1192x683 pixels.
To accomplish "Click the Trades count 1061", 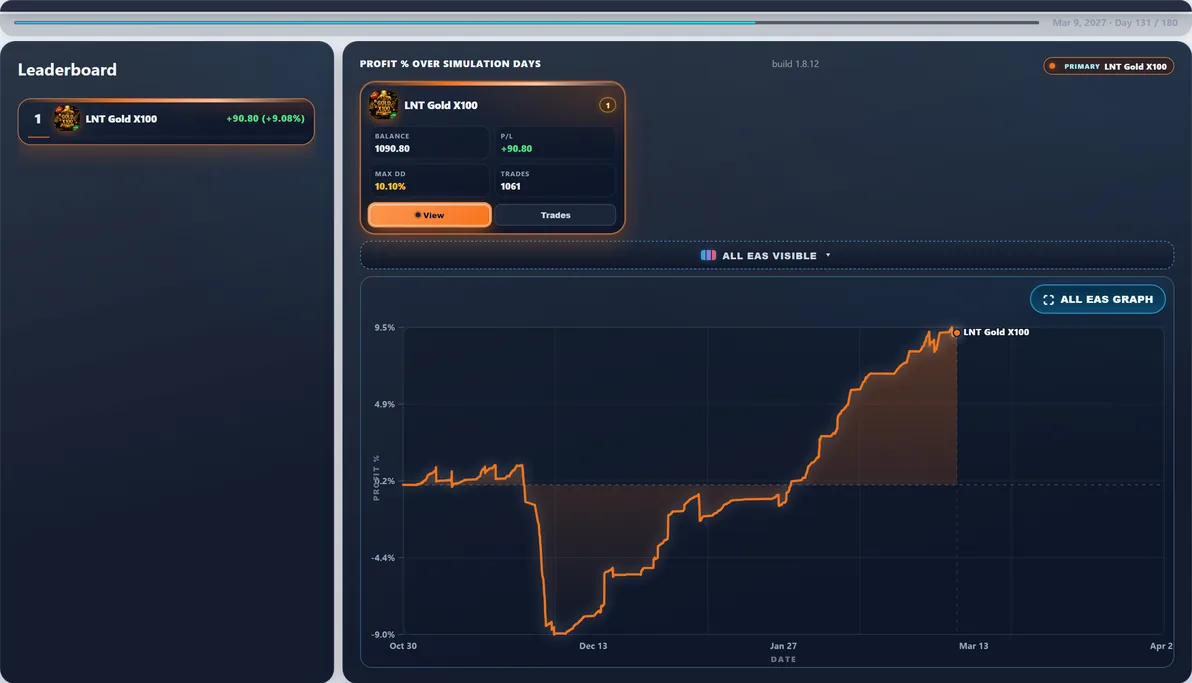I will [510, 186].
